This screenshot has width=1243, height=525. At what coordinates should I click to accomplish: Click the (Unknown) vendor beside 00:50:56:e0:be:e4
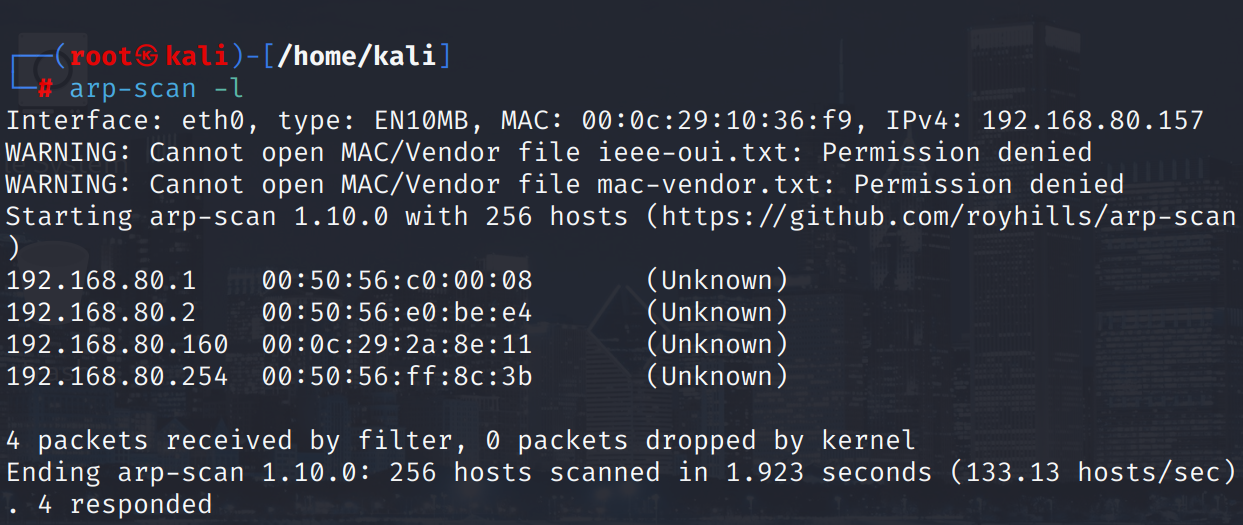(x=717, y=313)
